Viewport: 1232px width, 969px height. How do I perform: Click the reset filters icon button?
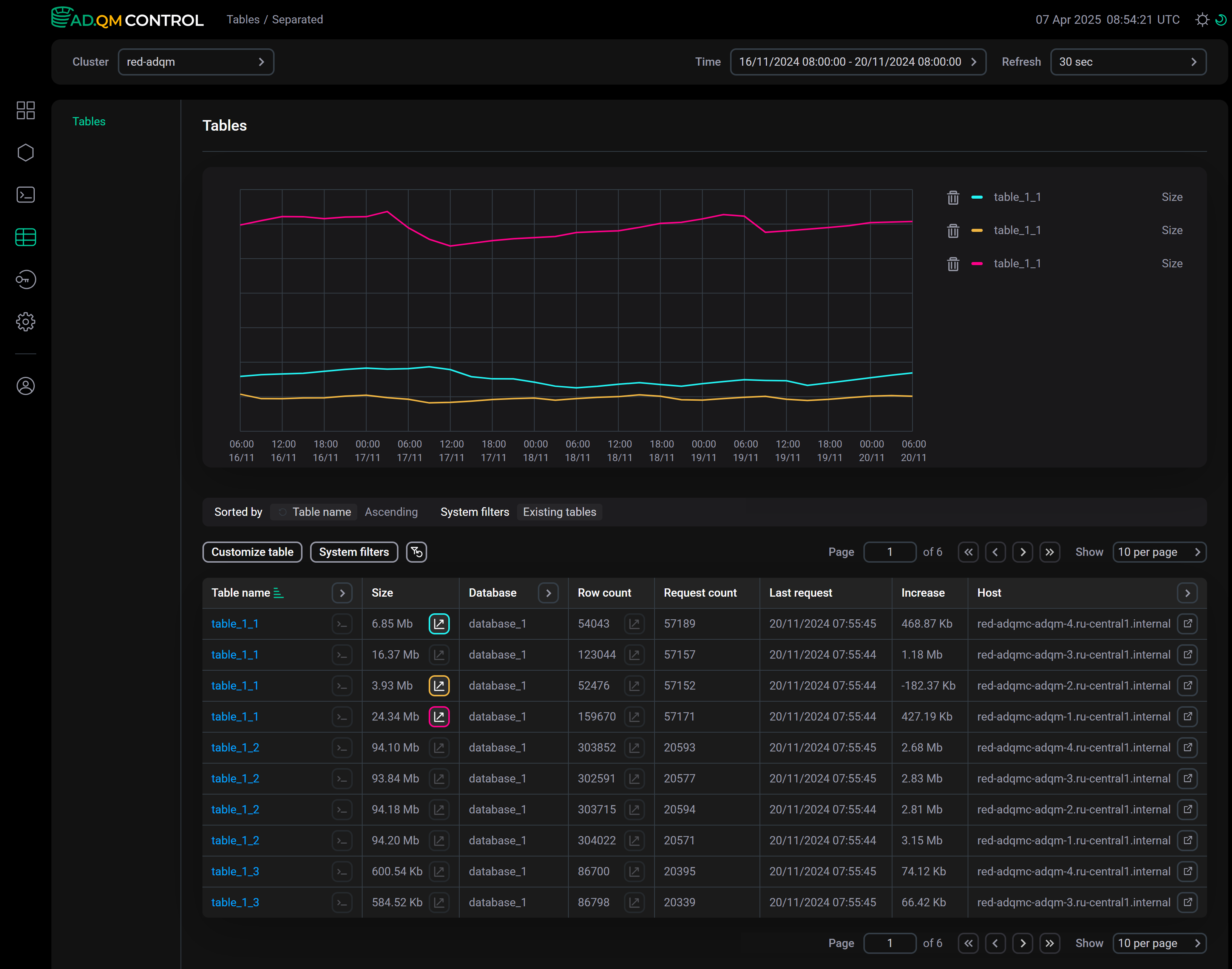coord(416,552)
